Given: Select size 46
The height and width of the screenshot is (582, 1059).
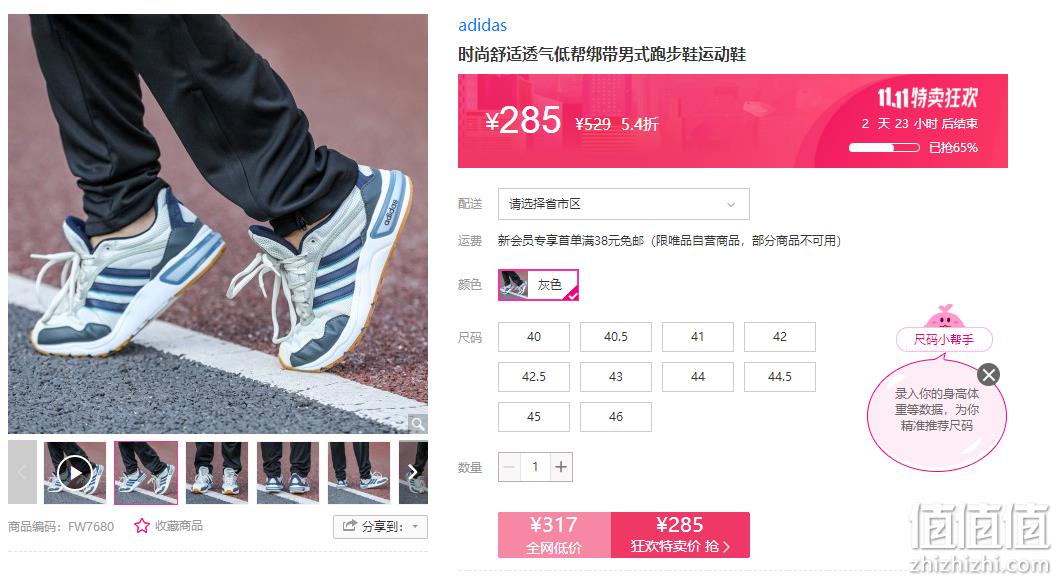Looking at the screenshot, I should pyautogui.click(x=616, y=417).
